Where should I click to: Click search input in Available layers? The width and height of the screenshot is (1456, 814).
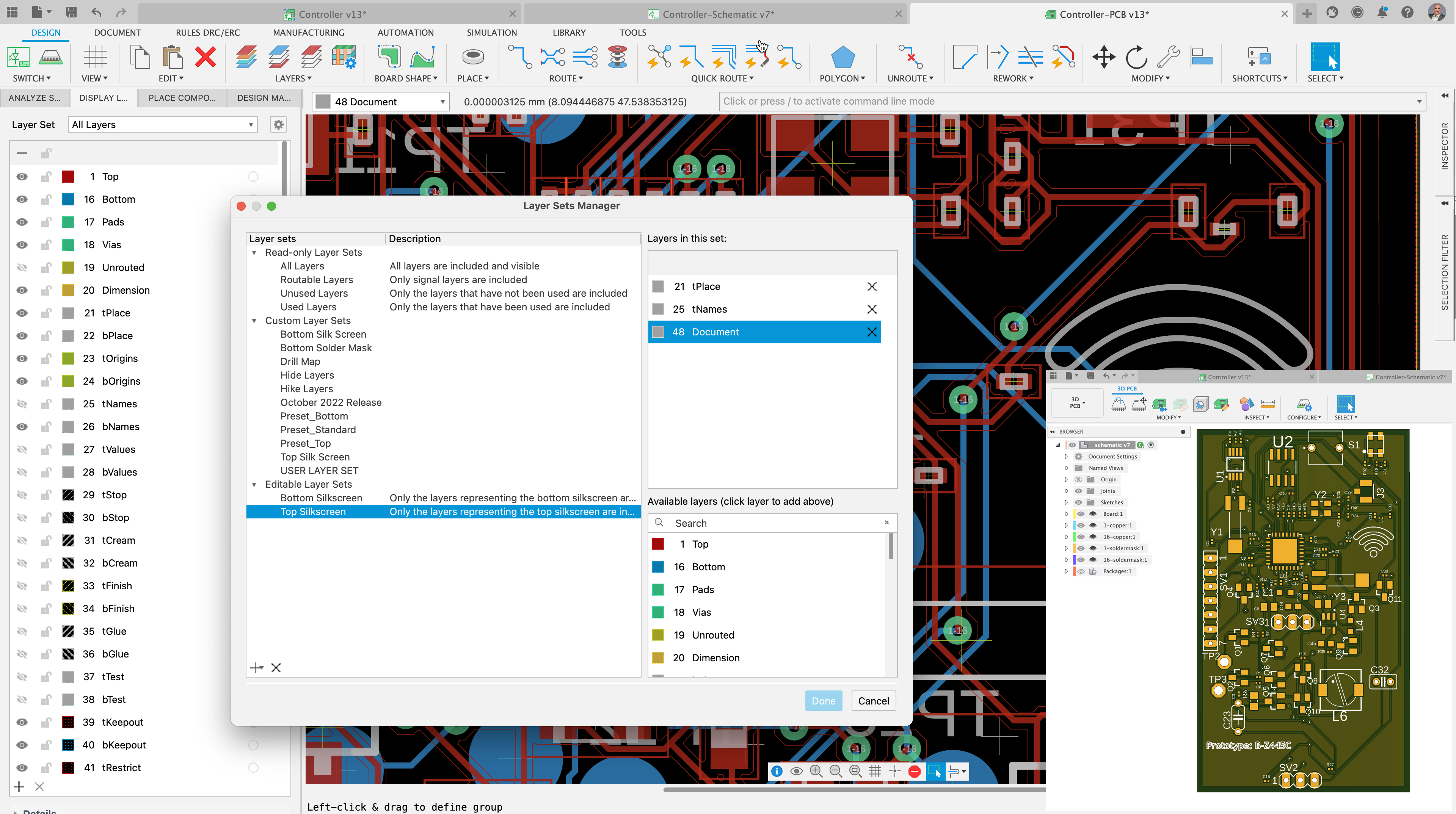[x=771, y=522]
